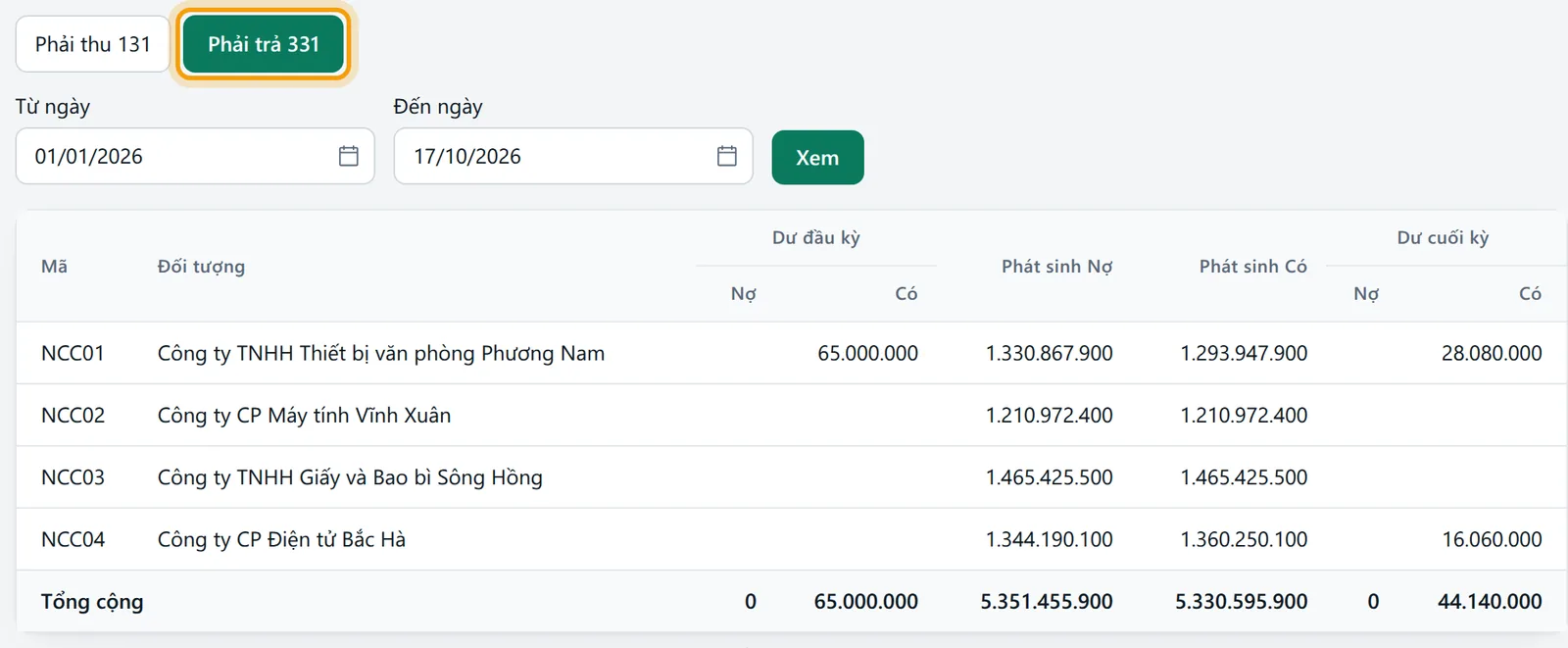
Task: Click the Tổng cộng row label
Action: click(x=92, y=602)
